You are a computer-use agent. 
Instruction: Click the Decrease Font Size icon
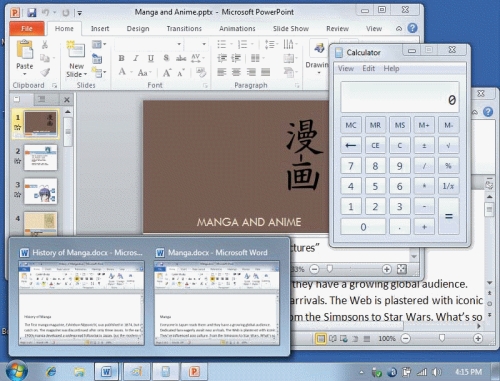point(181,72)
